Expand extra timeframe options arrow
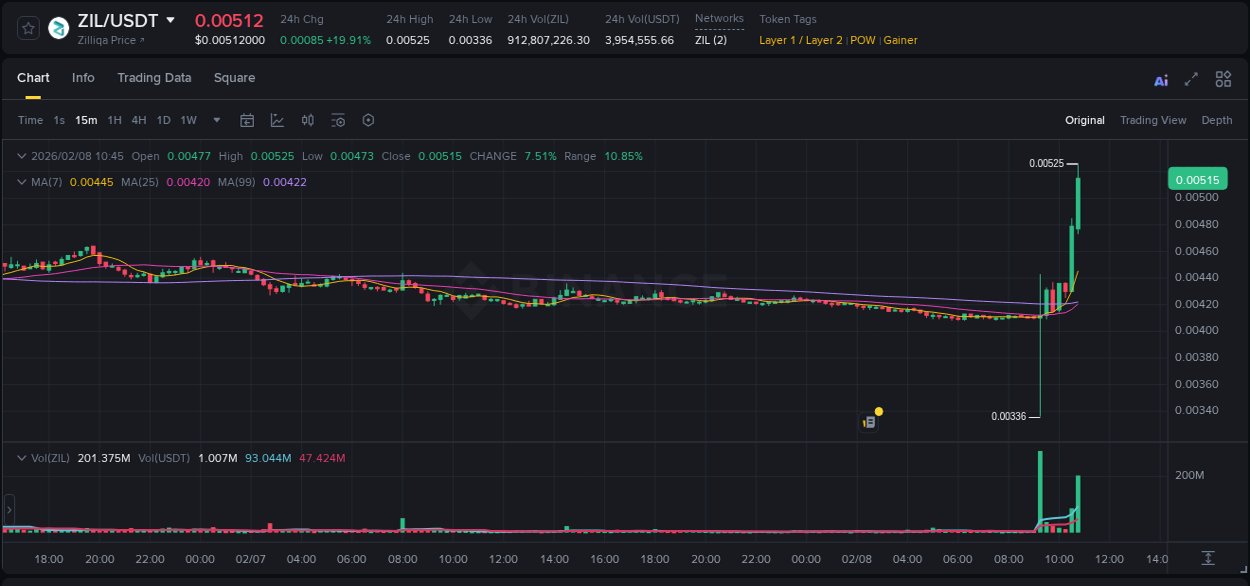 [215, 120]
